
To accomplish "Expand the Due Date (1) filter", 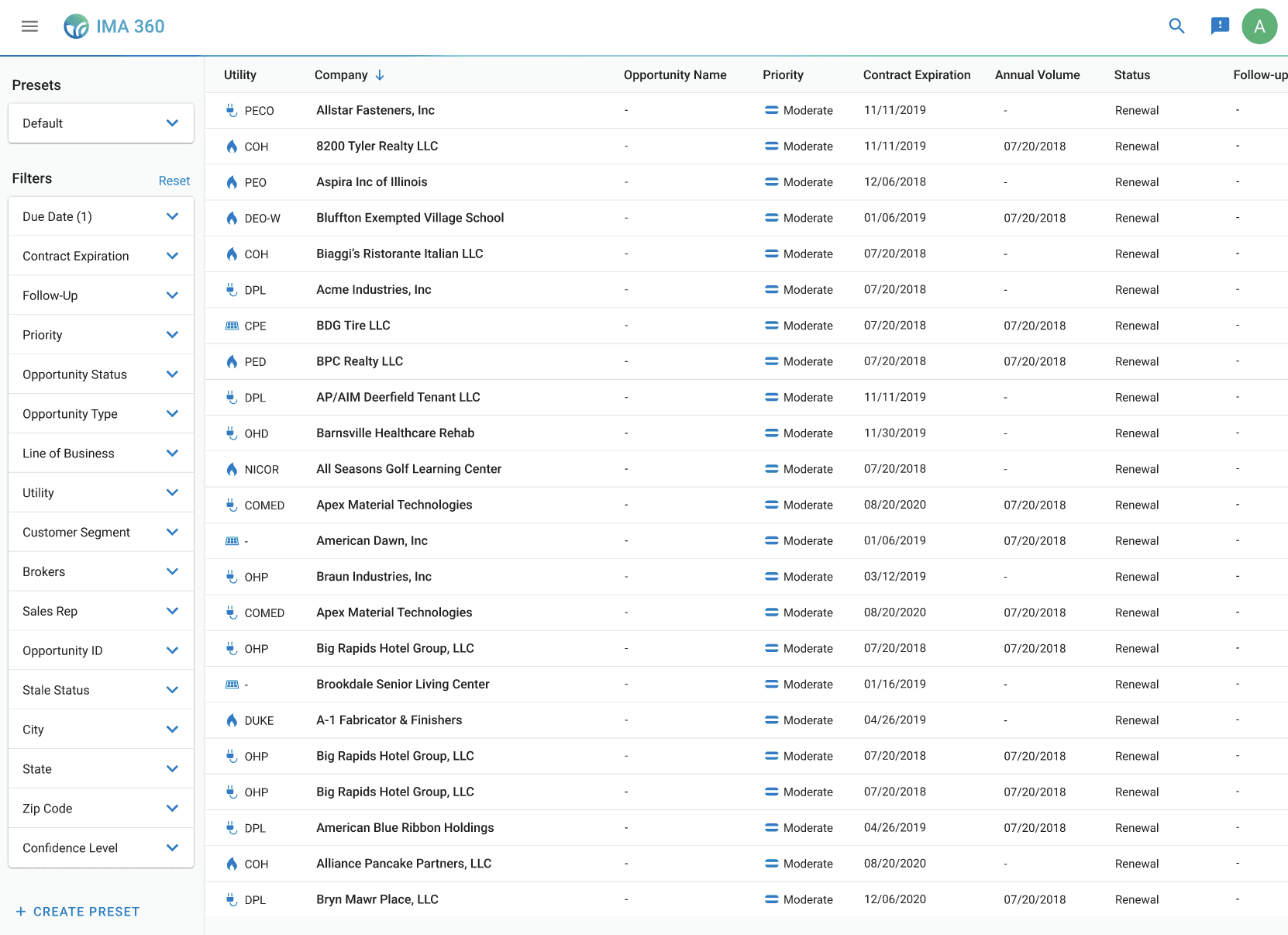I will click(x=101, y=216).
